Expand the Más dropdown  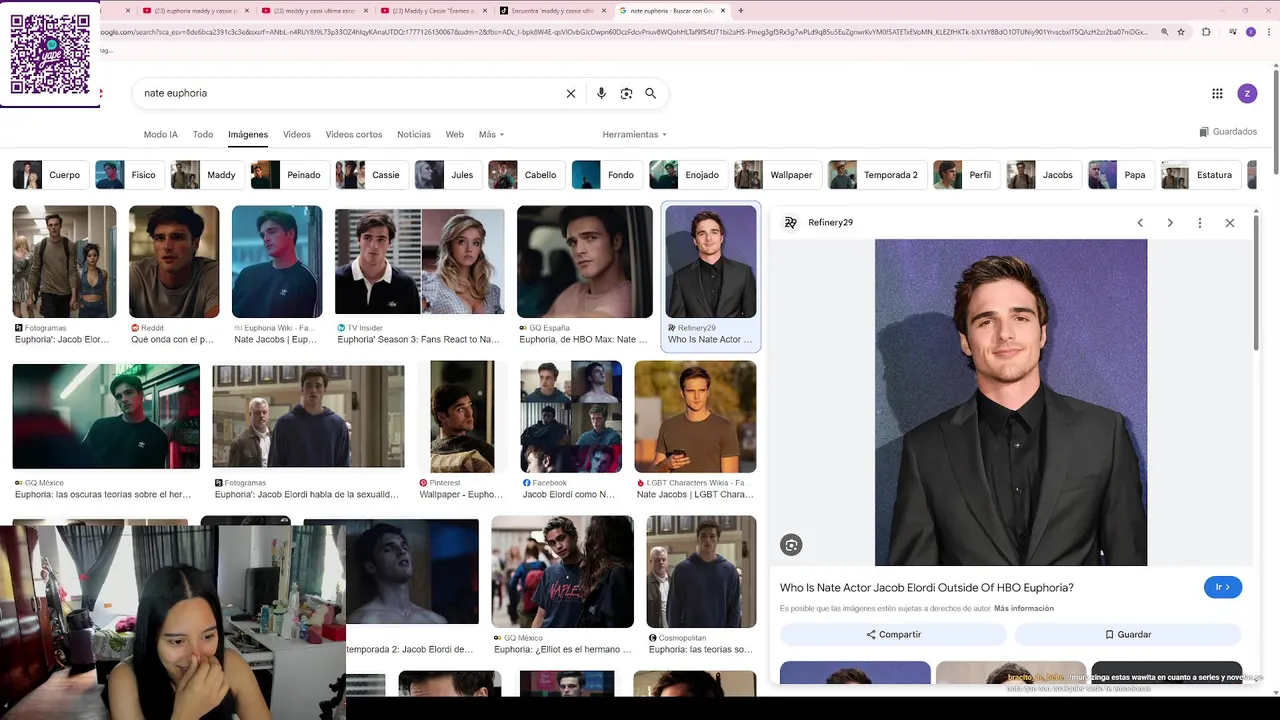tap(491, 134)
